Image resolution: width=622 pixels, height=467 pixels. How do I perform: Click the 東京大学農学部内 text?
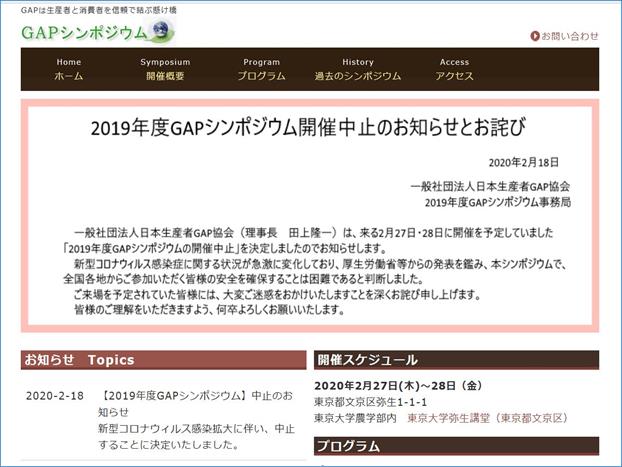point(355,418)
